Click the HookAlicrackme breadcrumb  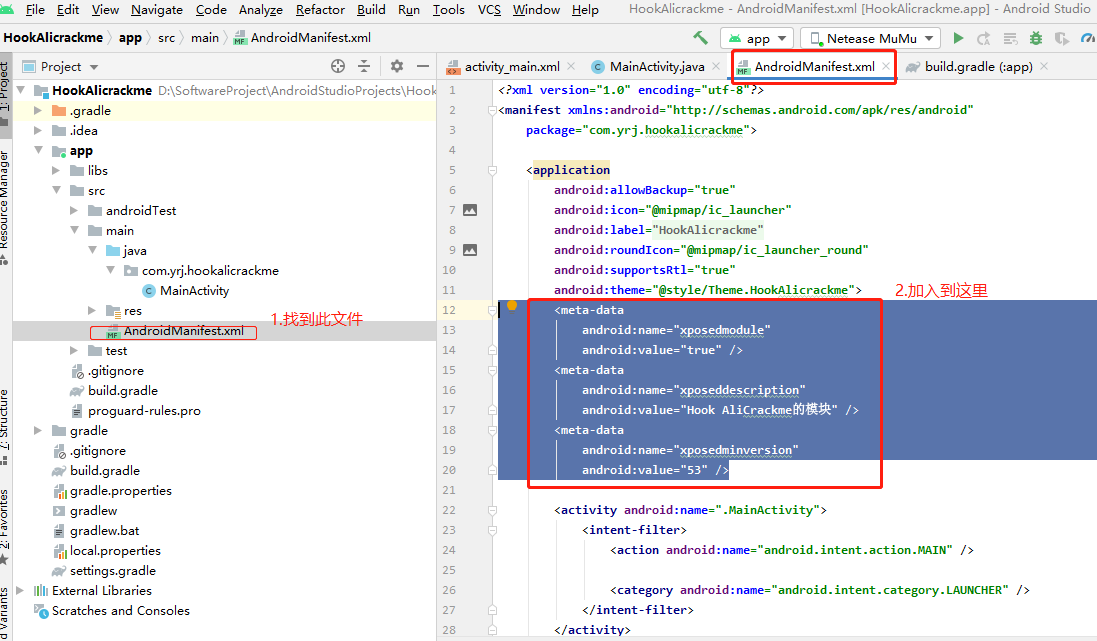pos(53,38)
